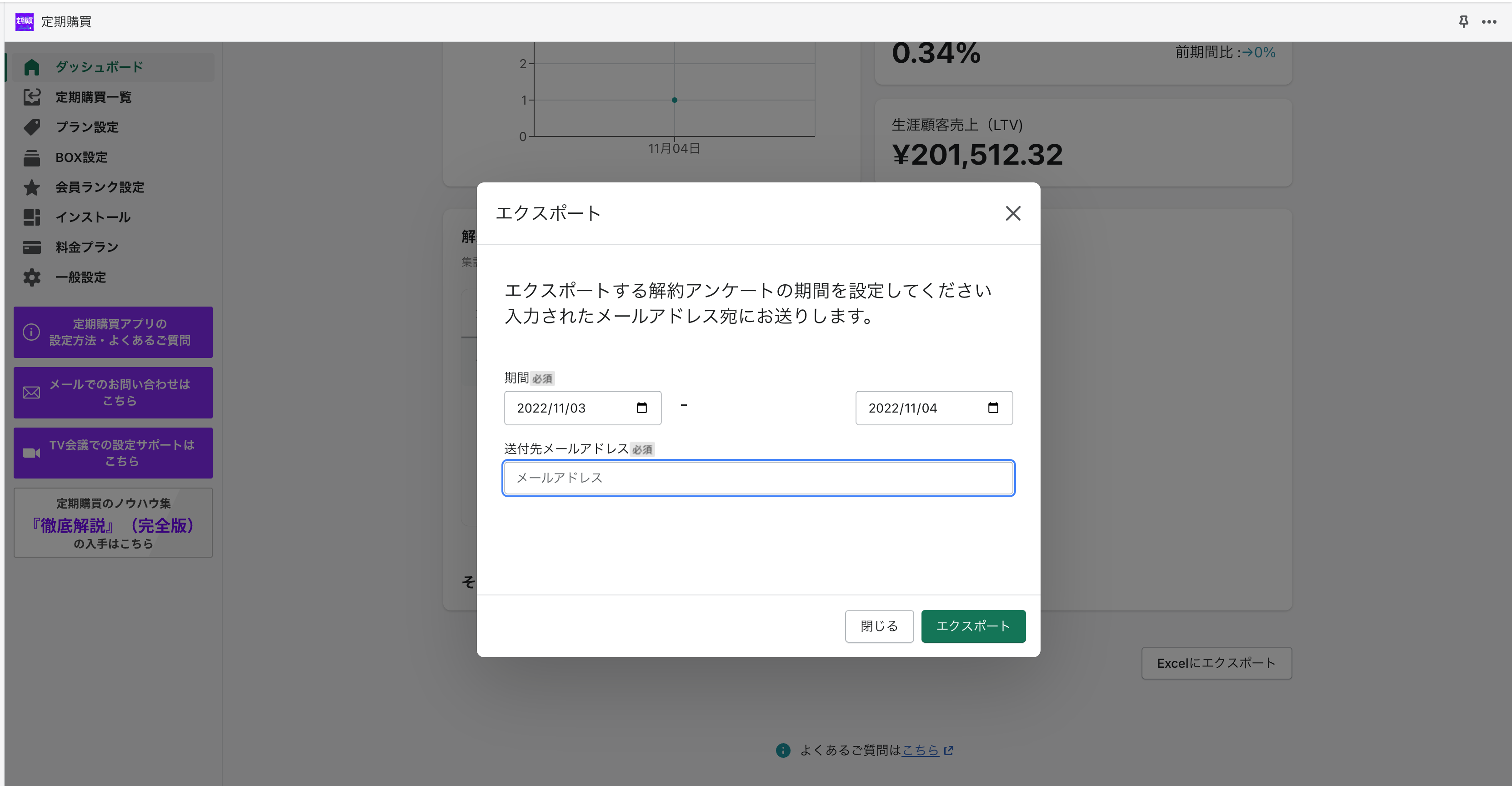Focus the メールアドレス email input field
This screenshot has width=1512, height=786.
(x=758, y=478)
